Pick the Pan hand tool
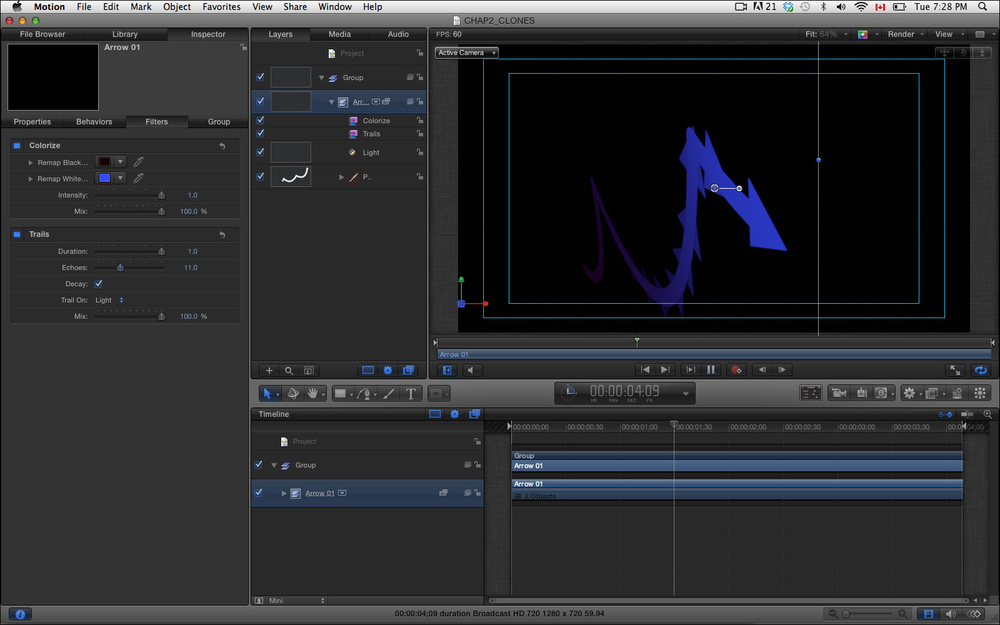 pos(313,393)
